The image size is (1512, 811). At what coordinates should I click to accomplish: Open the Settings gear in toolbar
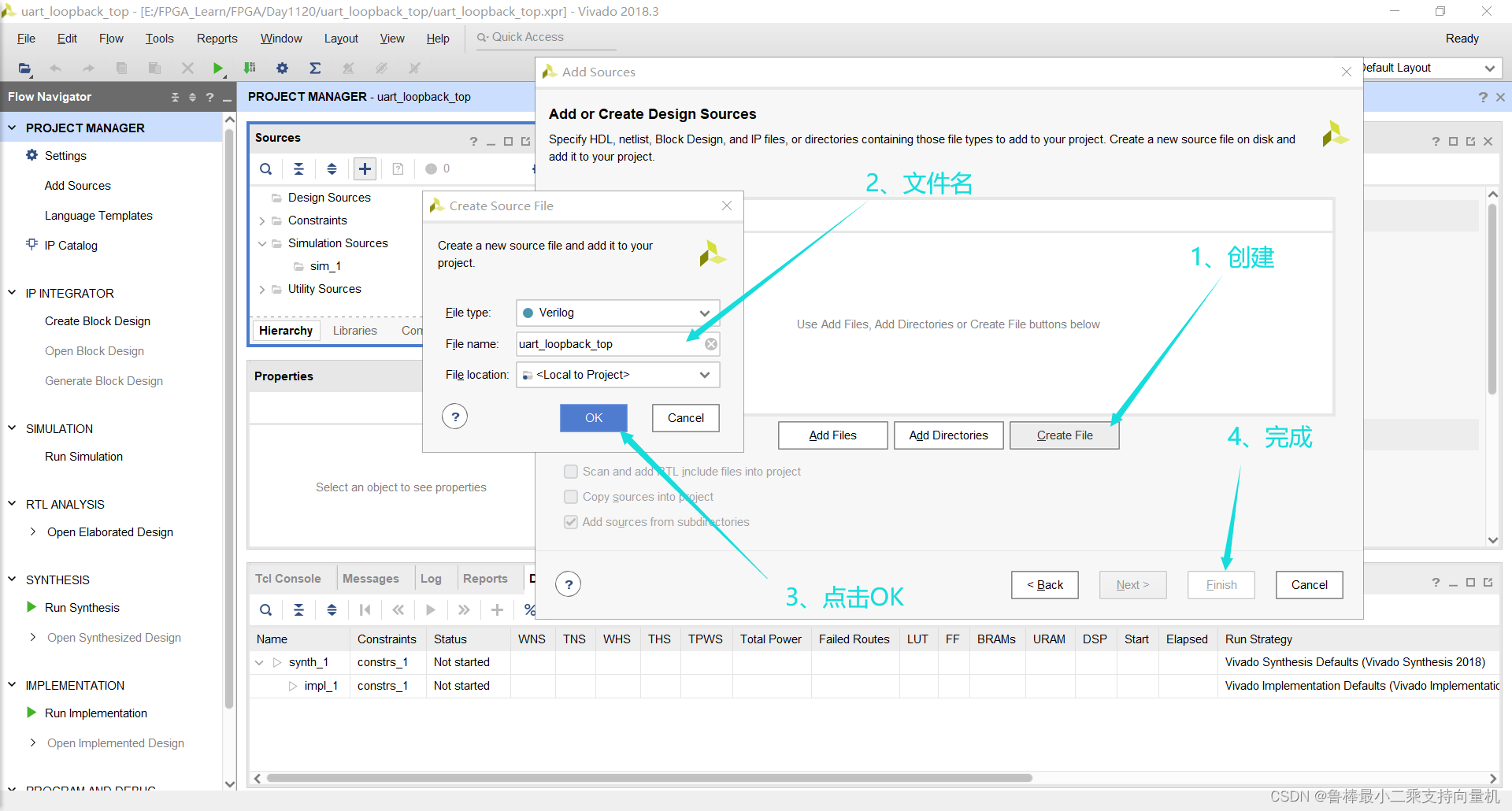282,69
